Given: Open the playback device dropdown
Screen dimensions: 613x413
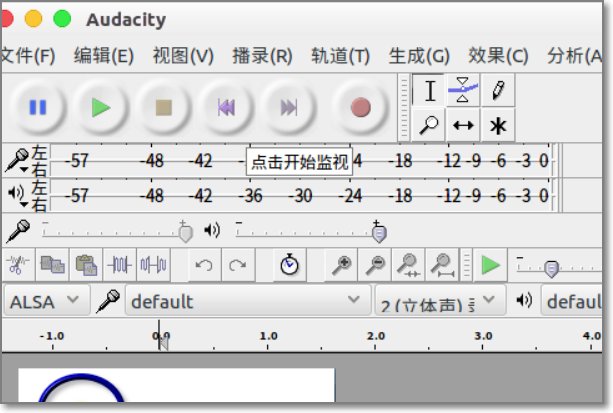Looking at the screenshot, I should click(x=572, y=300).
